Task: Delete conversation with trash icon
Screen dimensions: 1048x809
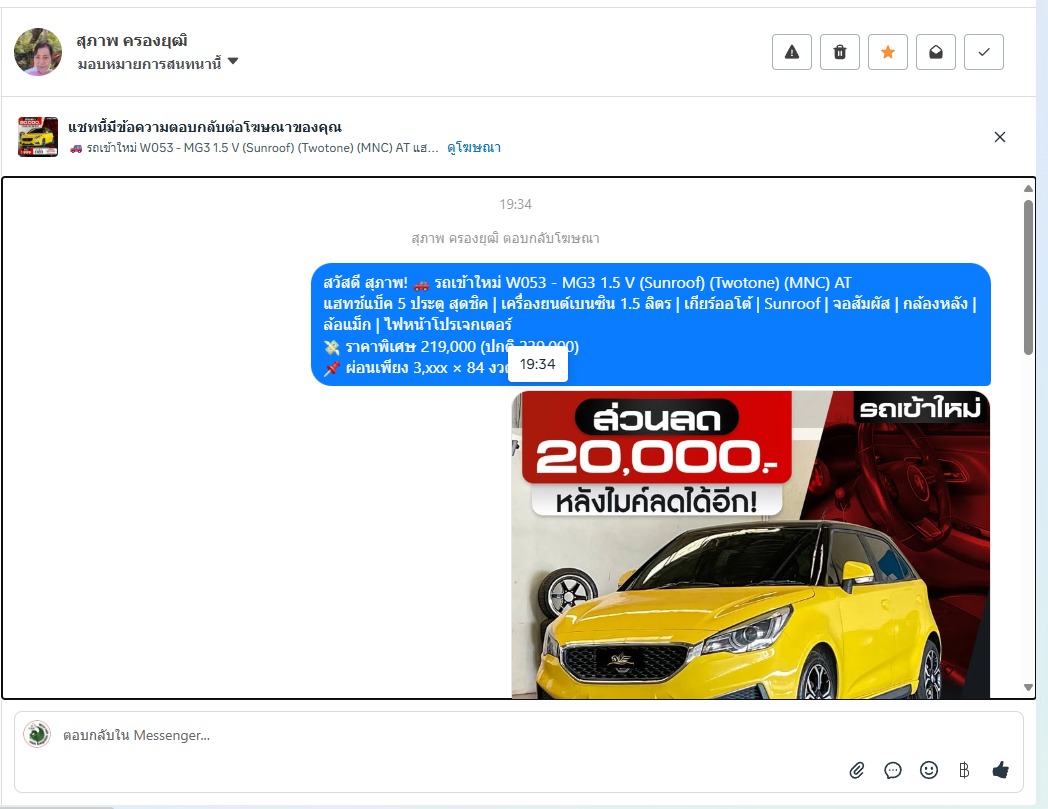Action: (839, 52)
